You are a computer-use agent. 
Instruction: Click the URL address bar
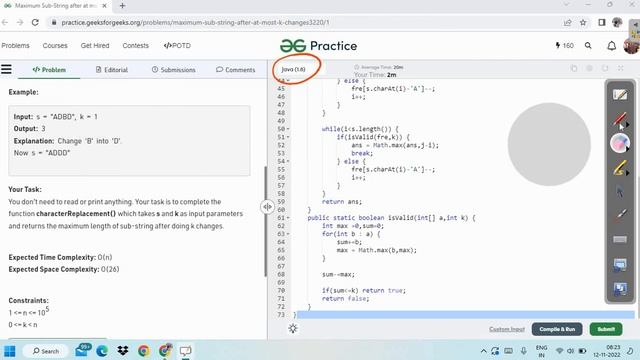click(302, 22)
